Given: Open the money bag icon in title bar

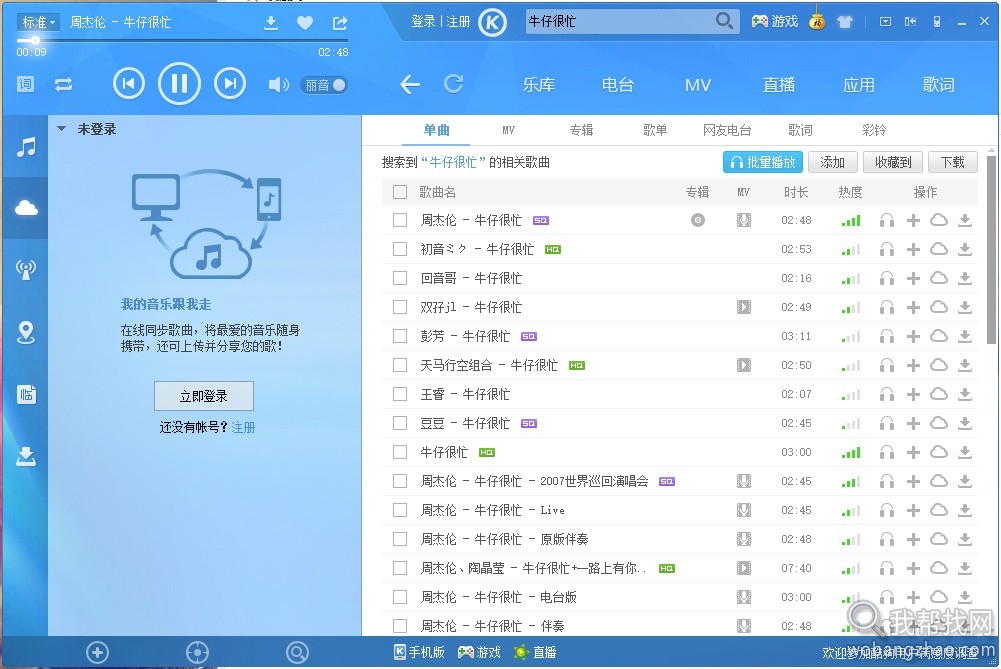Looking at the screenshot, I should 817,21.
